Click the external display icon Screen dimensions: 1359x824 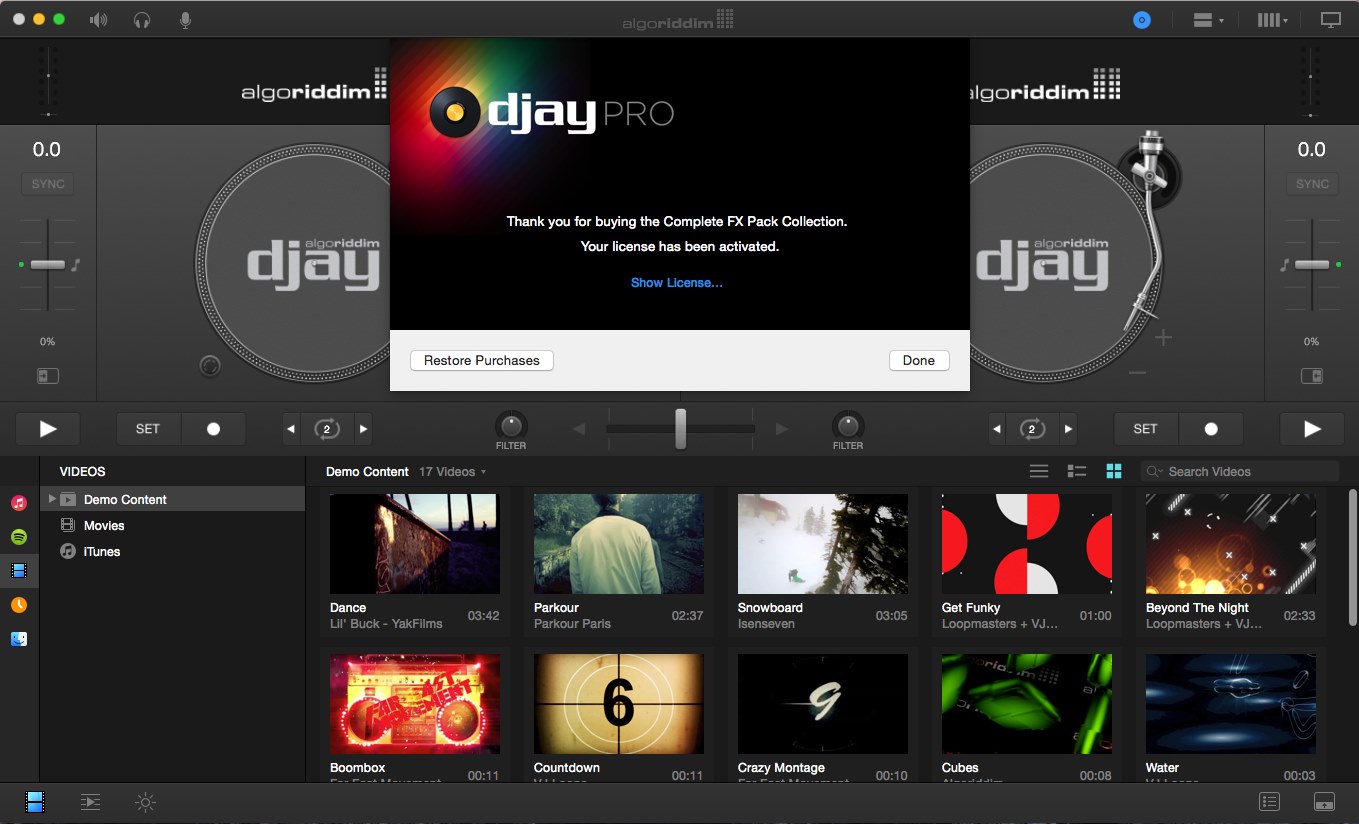click(1330, 20)
